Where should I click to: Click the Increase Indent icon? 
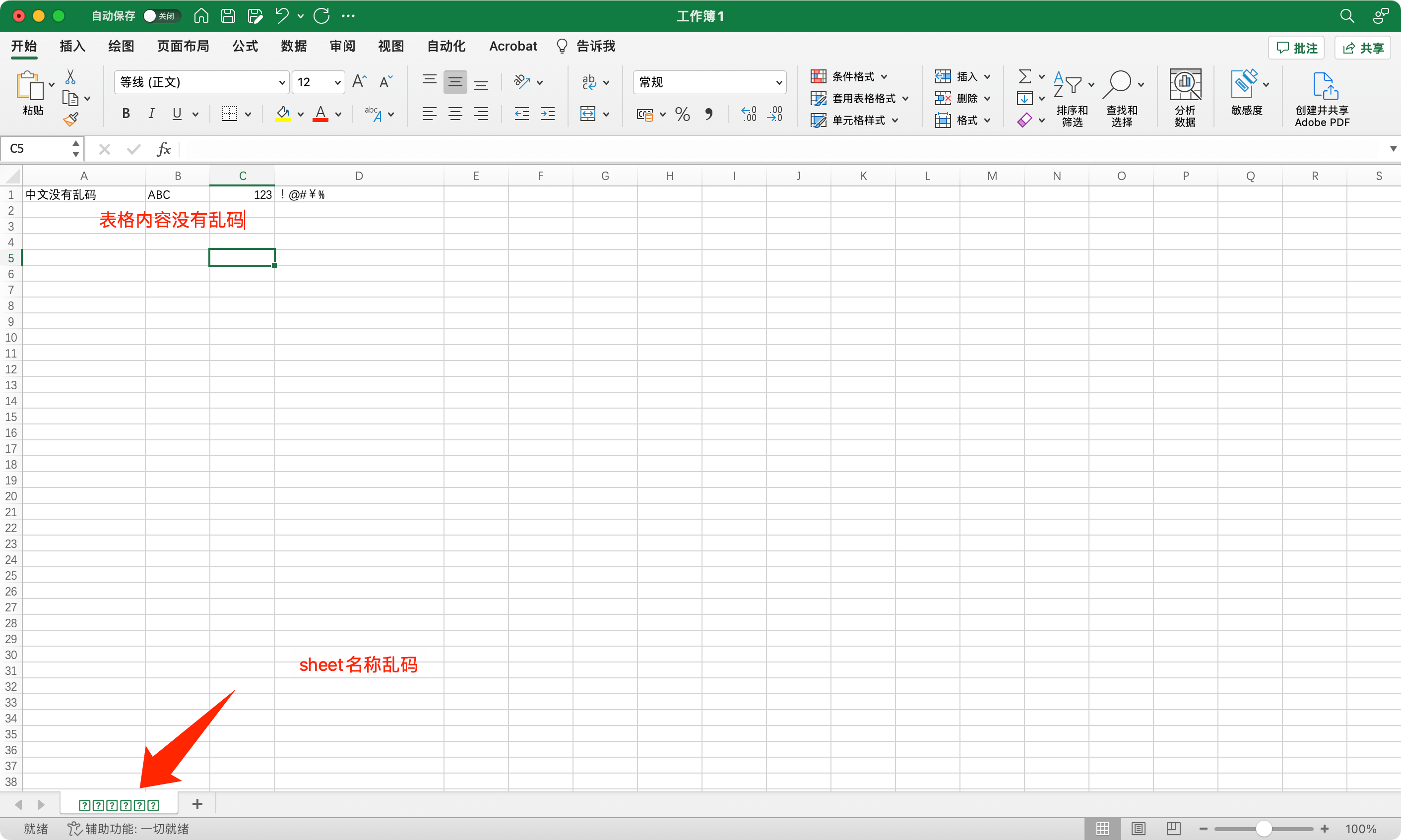coord(548,114)
